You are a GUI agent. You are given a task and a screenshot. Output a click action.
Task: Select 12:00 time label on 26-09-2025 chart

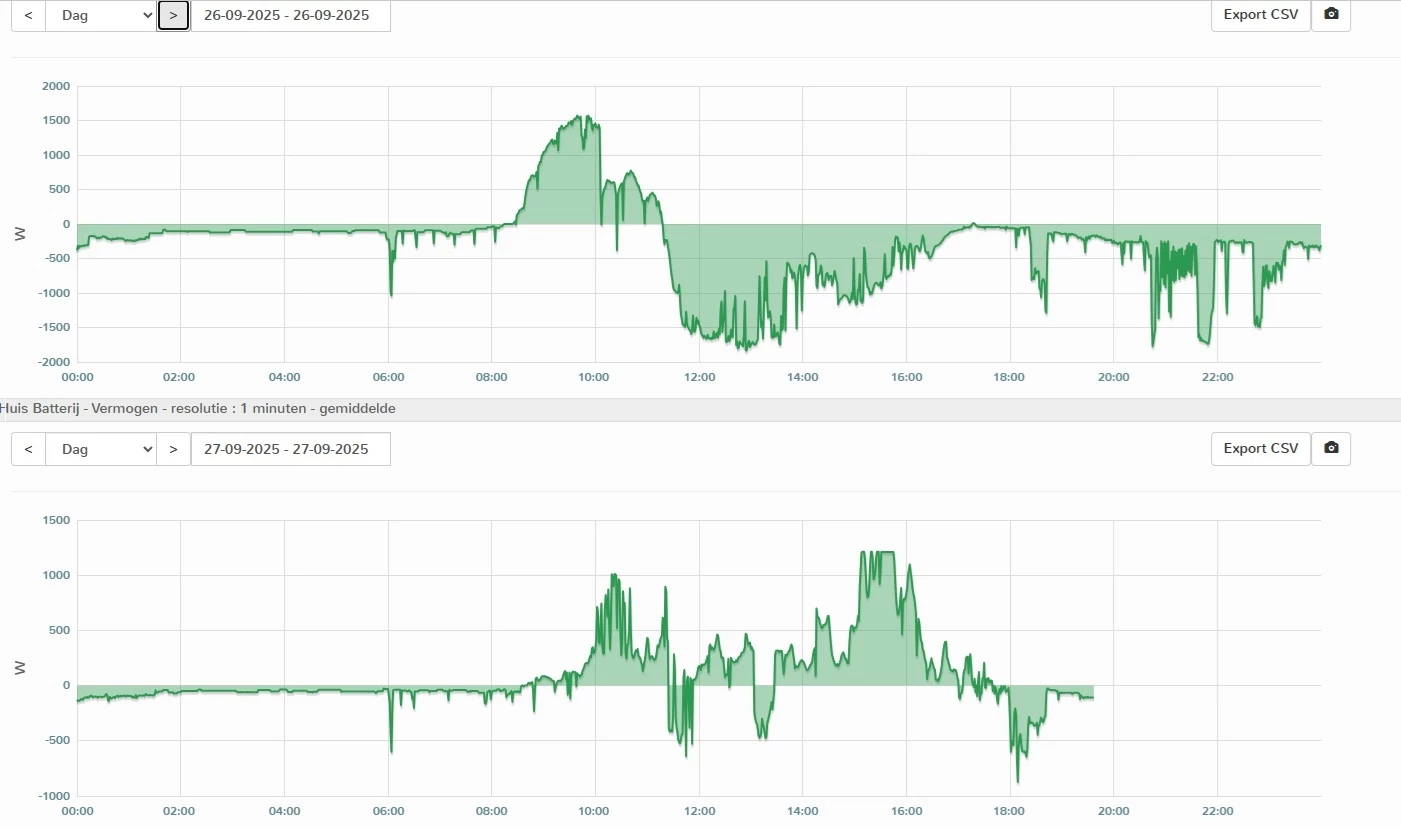pyautogui.click(x=699, y=377)
